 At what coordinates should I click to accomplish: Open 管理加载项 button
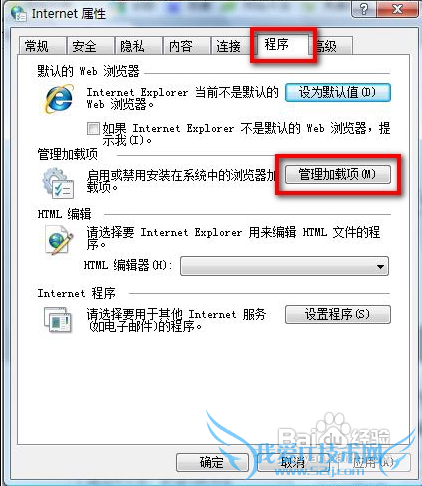coord(338,174)
